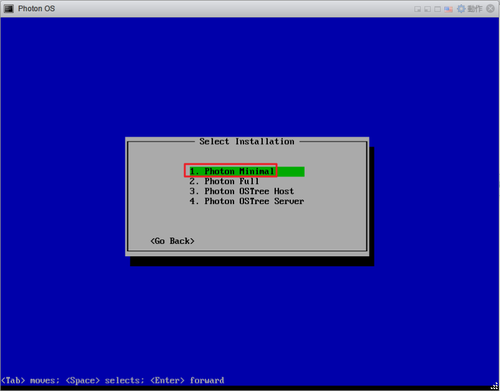This screenshot has width=500, height=391.
Task: Click the Tab moves hint in status line
Action: [x=30, y=381]
